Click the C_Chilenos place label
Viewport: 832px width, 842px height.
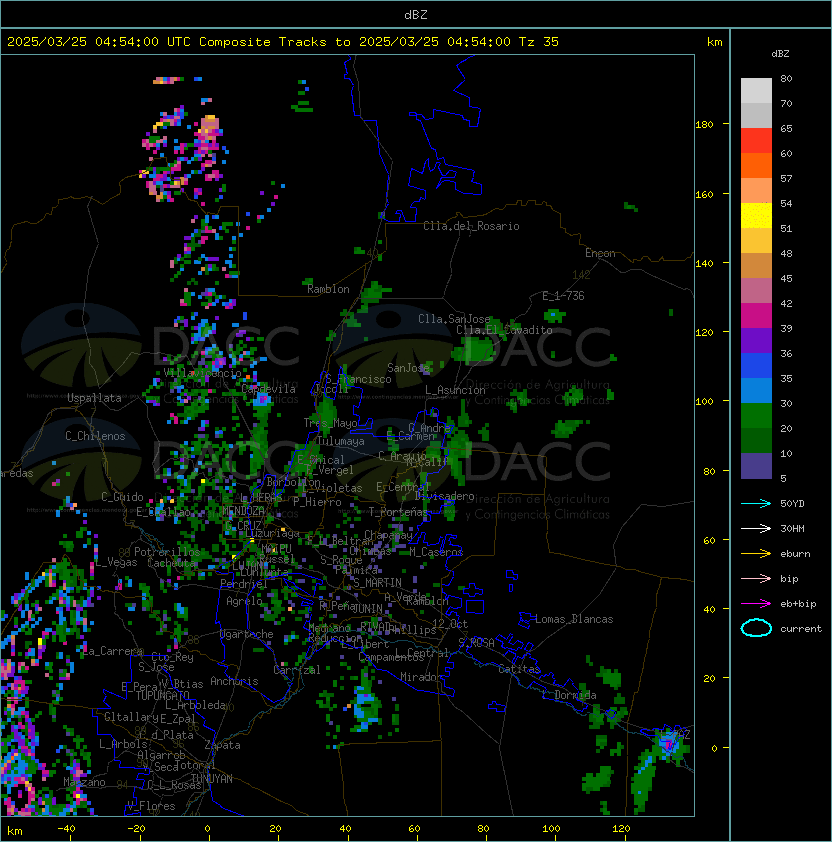pyautogui.click(x=95, y=436)
